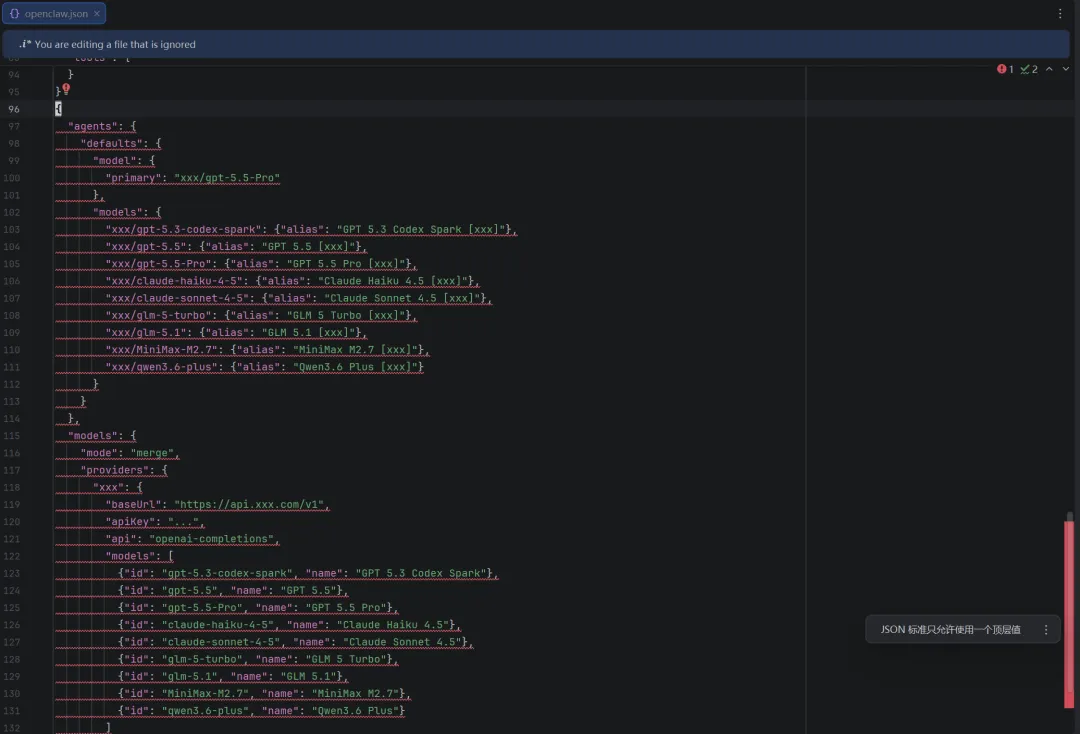
Task: Click the "apiKey" key
Action: (x=130, y=522)
